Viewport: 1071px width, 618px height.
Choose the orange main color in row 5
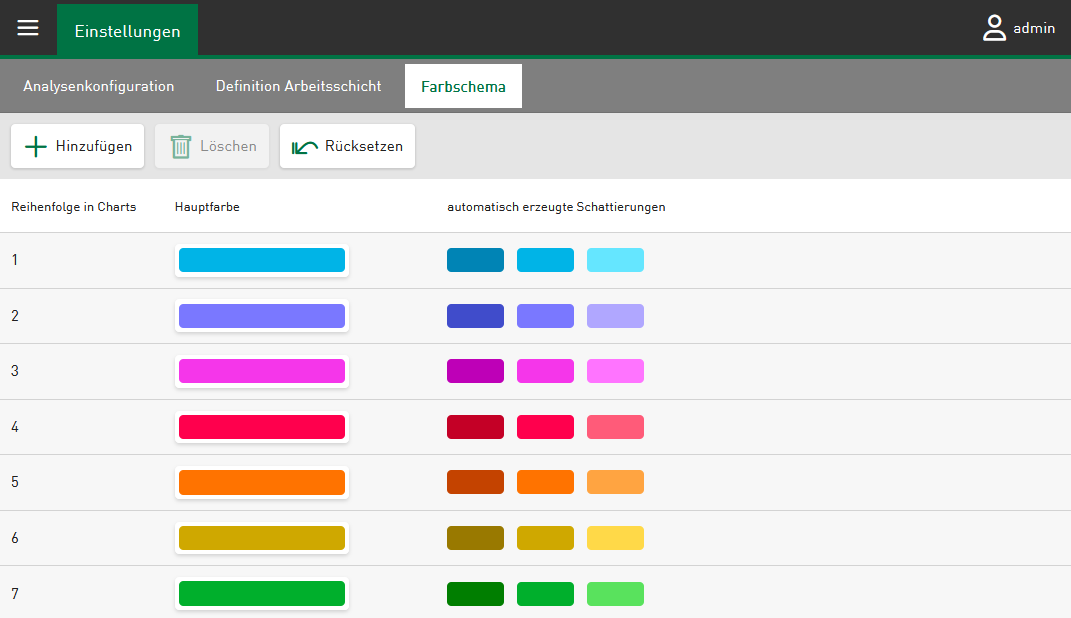[261, 482]
